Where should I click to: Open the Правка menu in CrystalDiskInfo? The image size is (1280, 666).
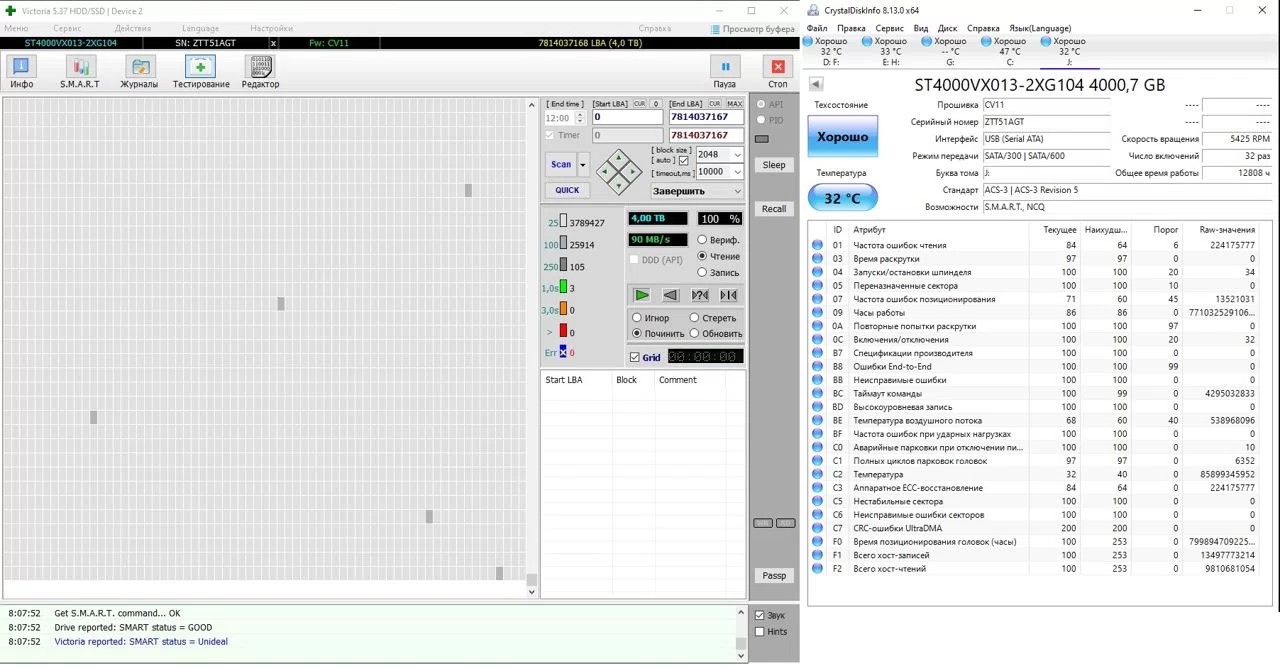point(852,28)
